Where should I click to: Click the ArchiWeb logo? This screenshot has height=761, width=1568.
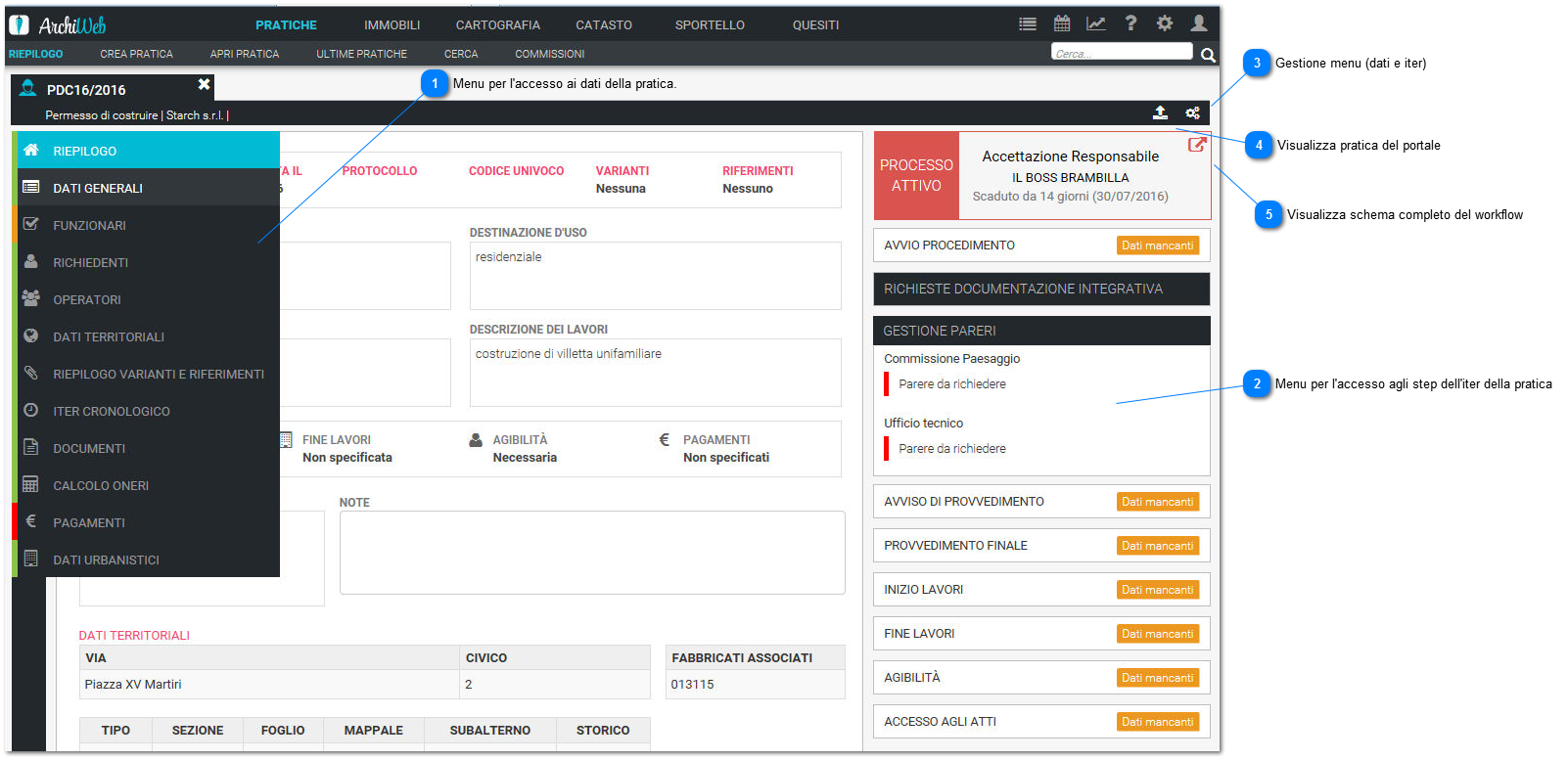coord(57,24)
